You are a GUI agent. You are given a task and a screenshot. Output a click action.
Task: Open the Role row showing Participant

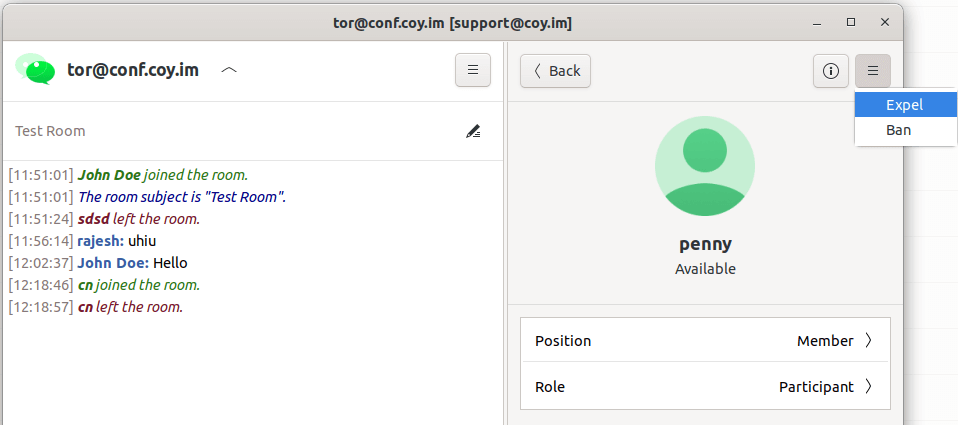[x=705, y=386]
